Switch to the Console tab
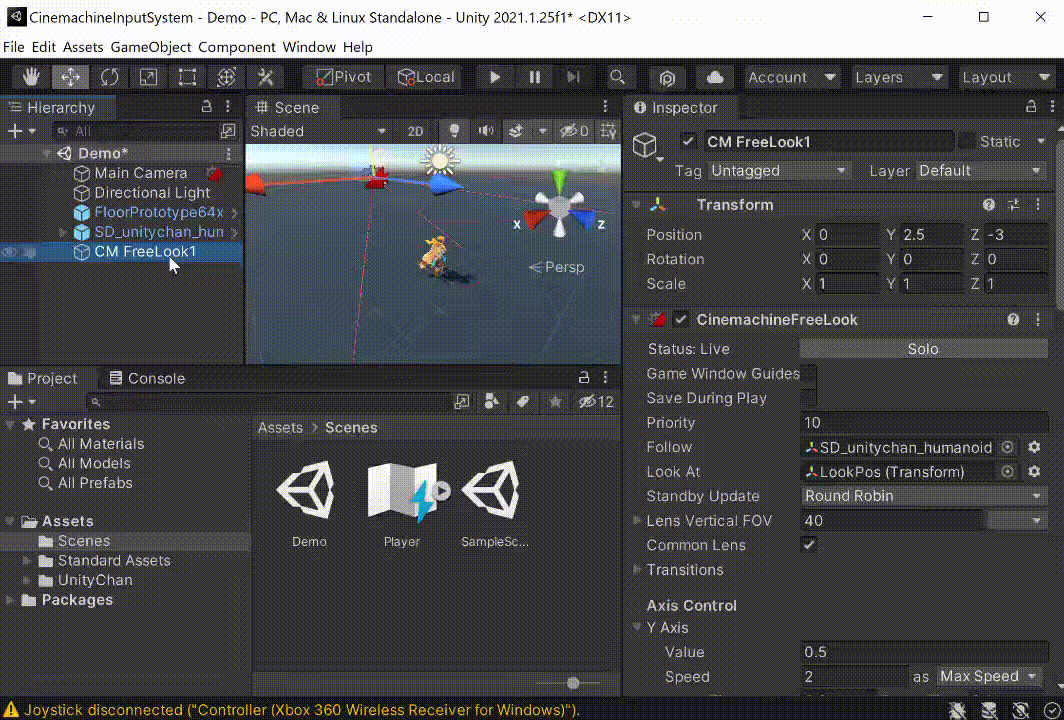This screenshot has width=1064, height=720. click(147, 378)
